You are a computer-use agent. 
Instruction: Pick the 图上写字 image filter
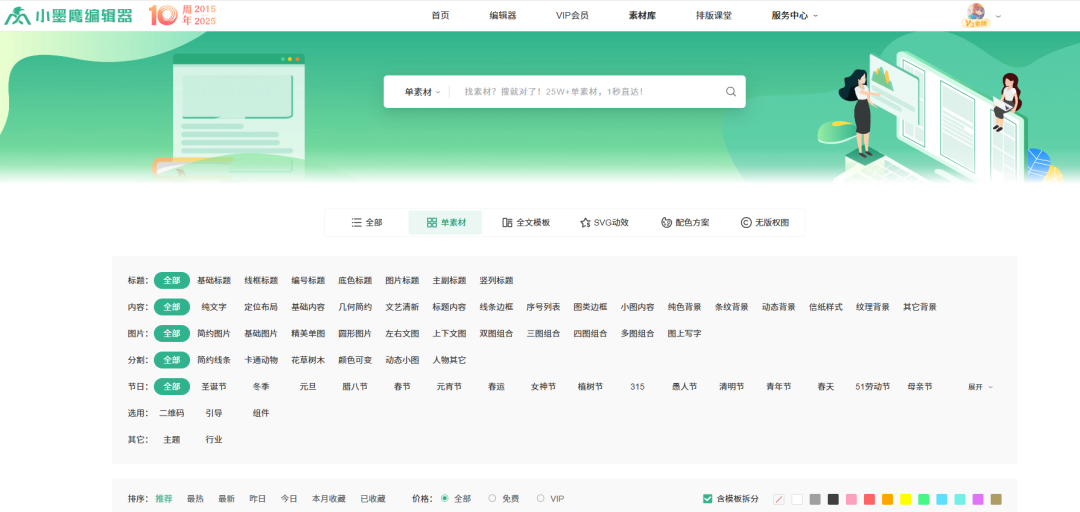[x=684, y=333]
